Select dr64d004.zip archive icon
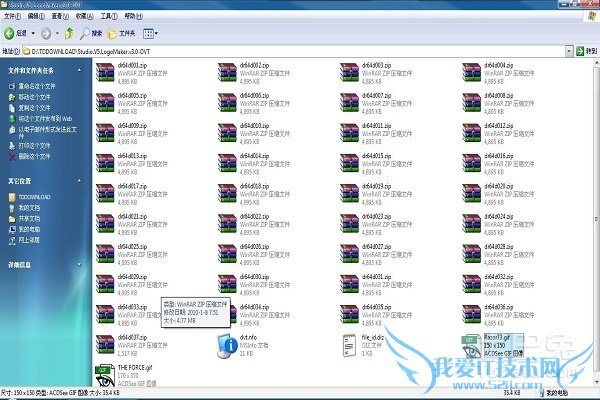The height and width of the screenshot is (400, 600). click(x=471, y=73)
